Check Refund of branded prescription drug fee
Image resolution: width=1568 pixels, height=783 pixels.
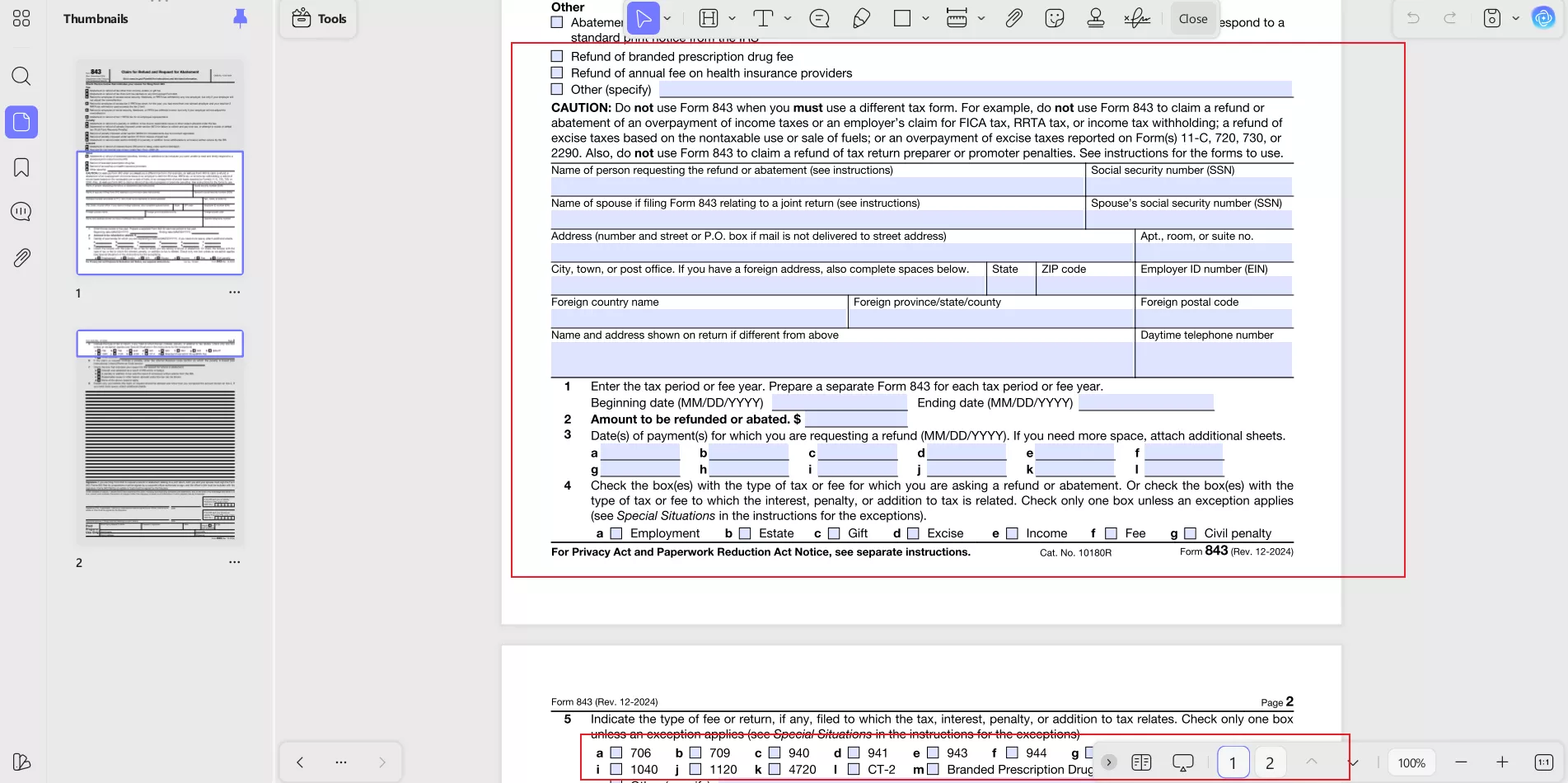[557, 56]
